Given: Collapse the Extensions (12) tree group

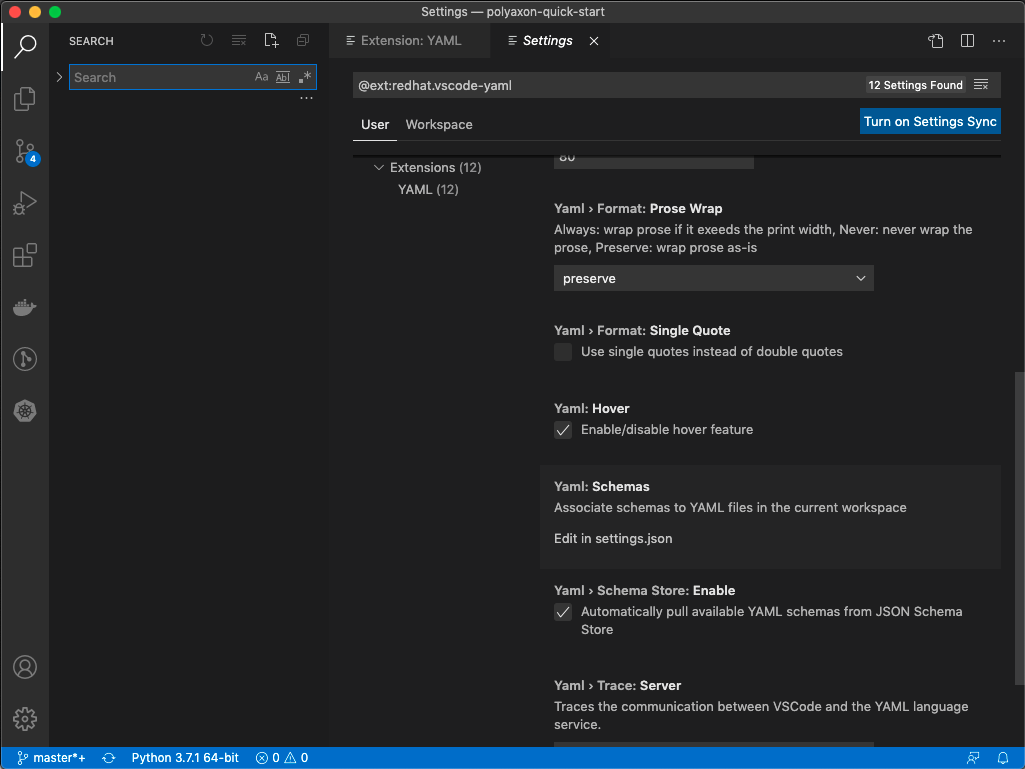Looking at the screenshot, I should (378, 167).
